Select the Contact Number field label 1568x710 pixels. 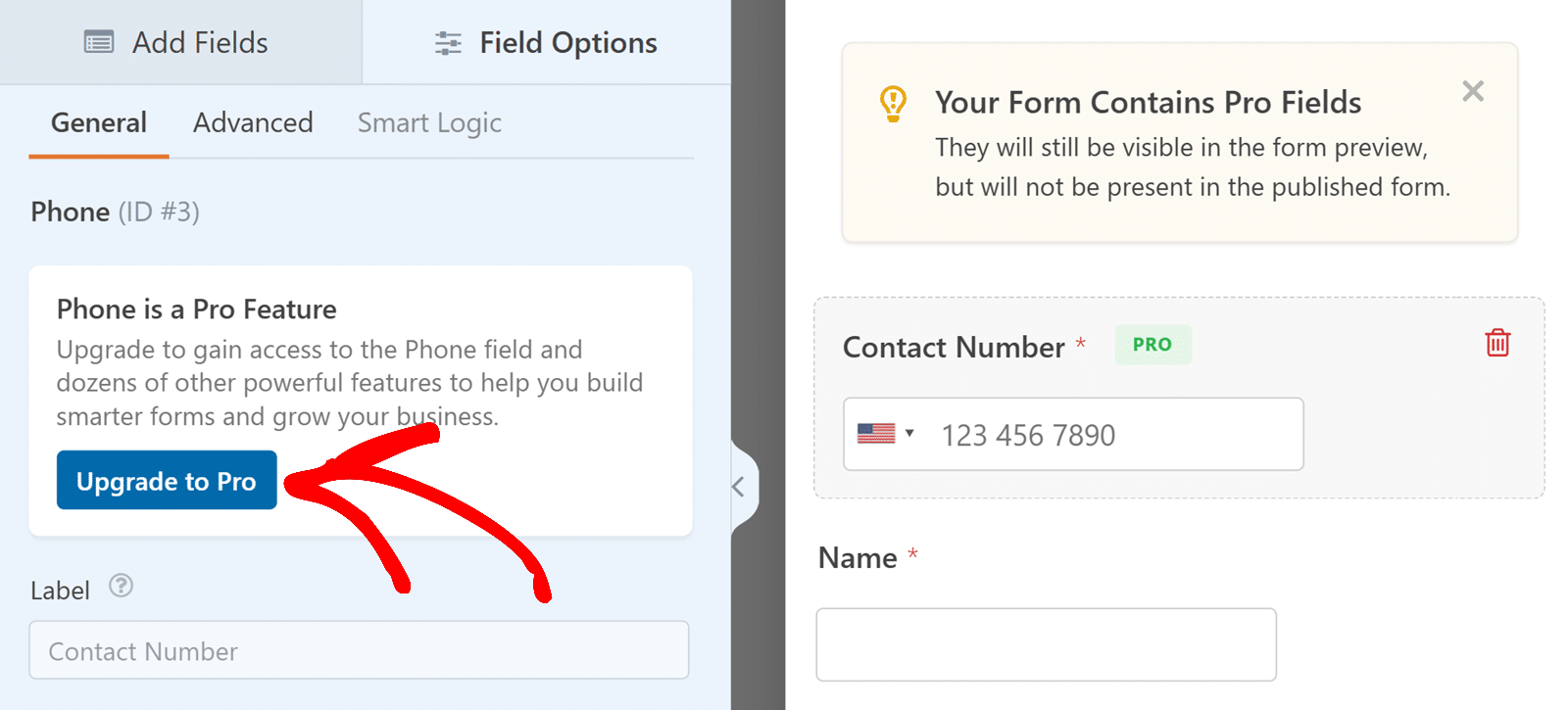pyautogui.click(x=954, y=348)
